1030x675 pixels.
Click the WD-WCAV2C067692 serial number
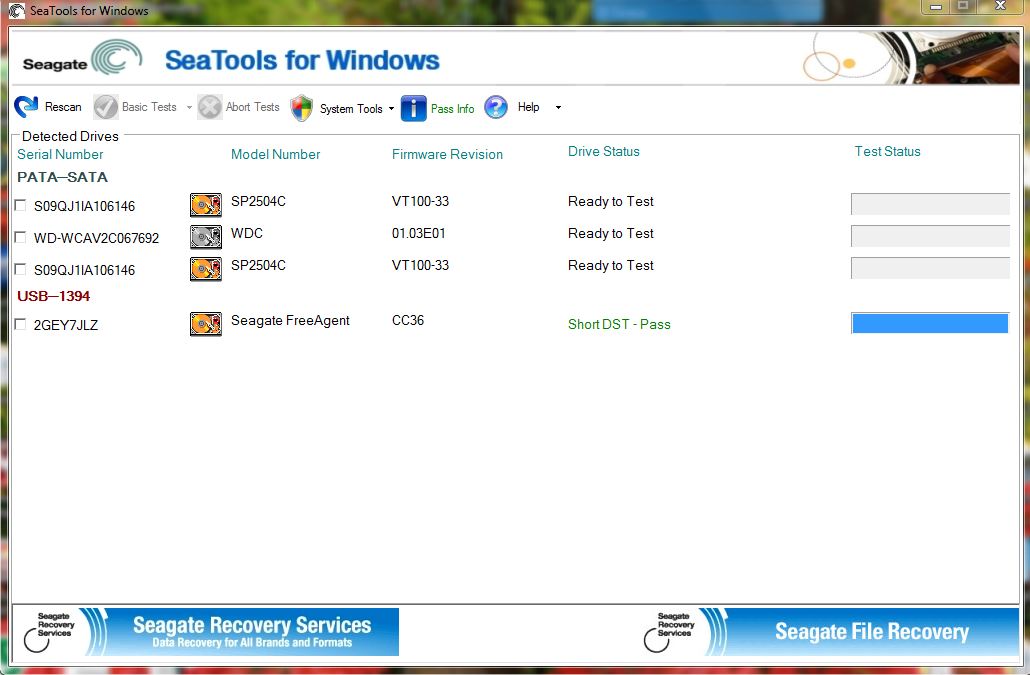pos(96,238)
